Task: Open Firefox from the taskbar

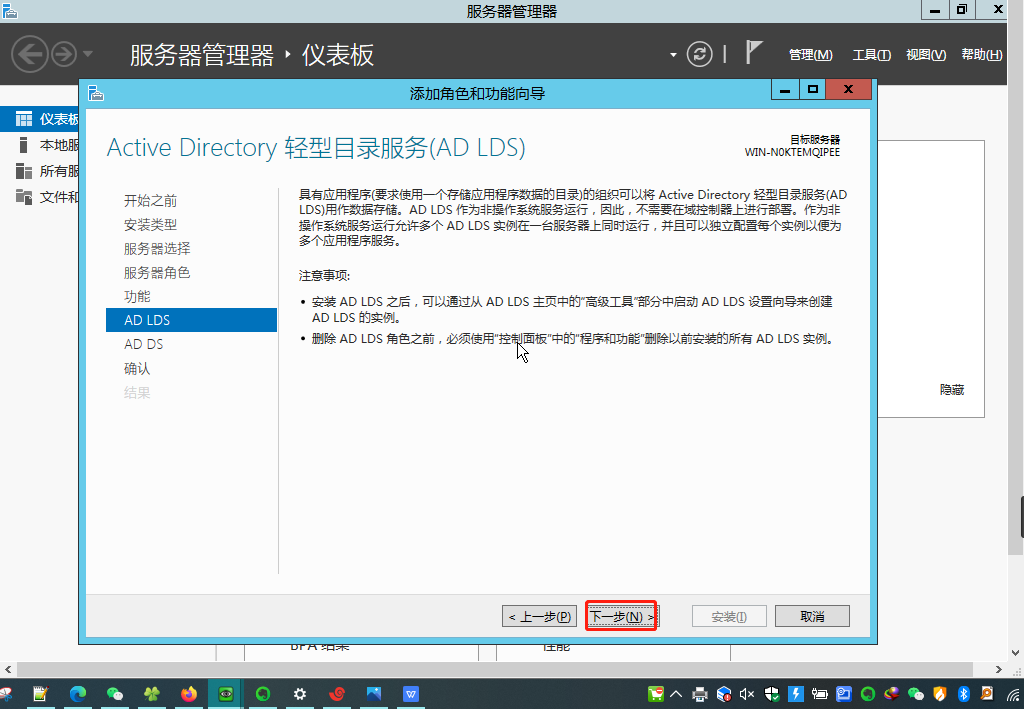Action: coord(189,694)
